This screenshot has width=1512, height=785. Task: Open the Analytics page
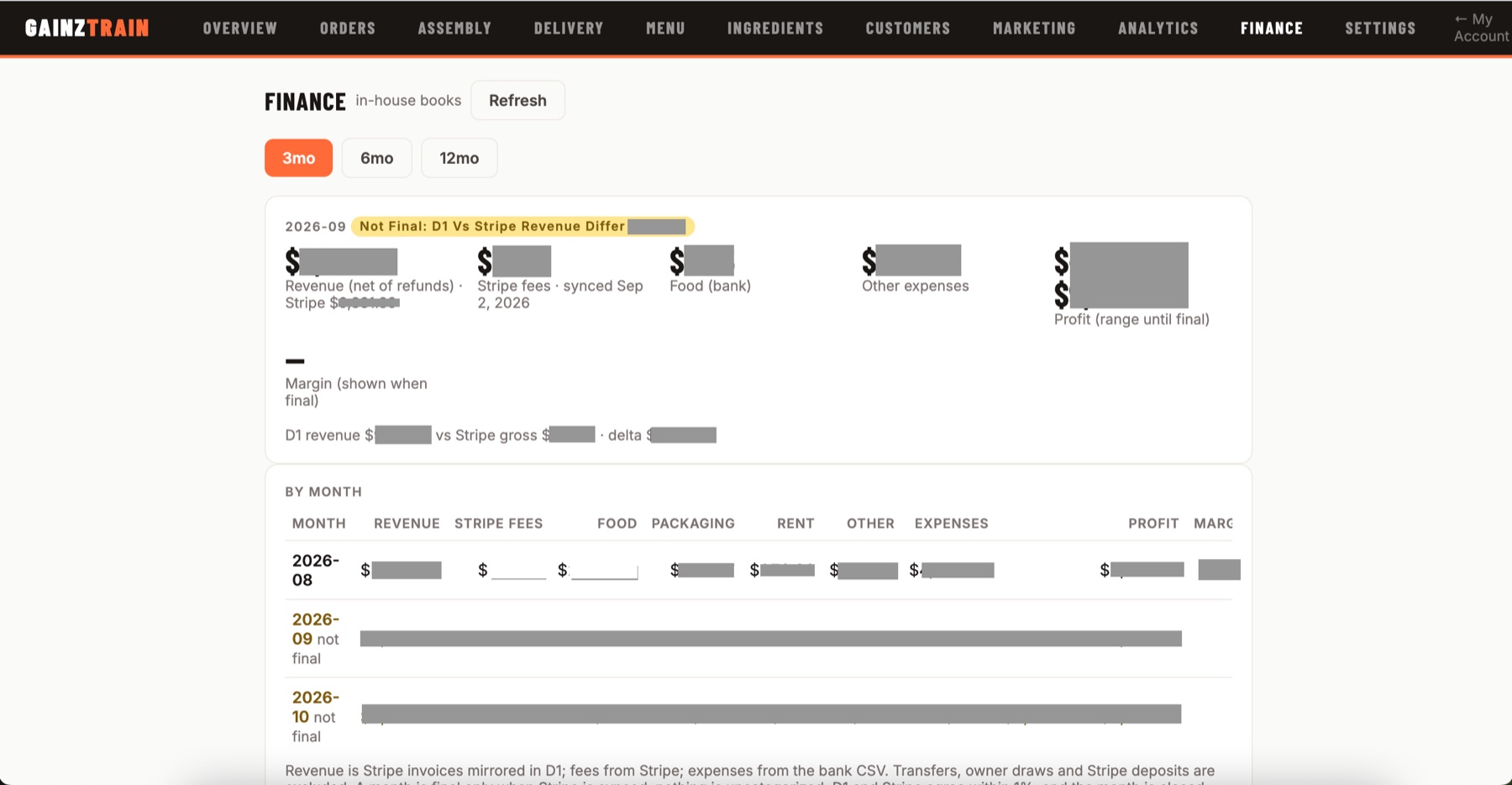coord(1158,28)
